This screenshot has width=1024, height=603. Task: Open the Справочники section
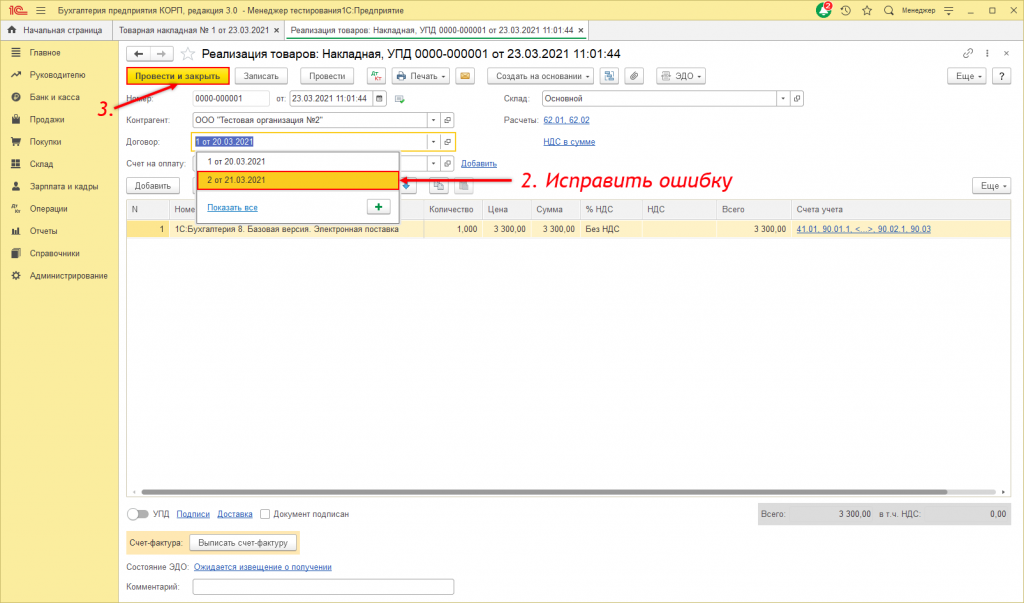54,253
